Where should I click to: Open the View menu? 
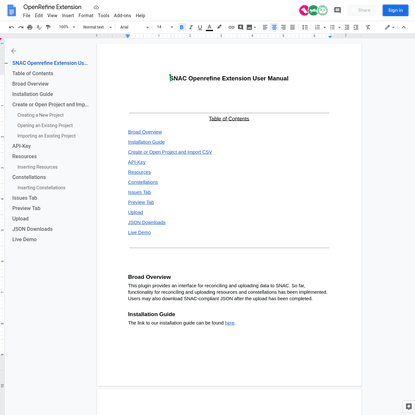(x=52, y=16)
